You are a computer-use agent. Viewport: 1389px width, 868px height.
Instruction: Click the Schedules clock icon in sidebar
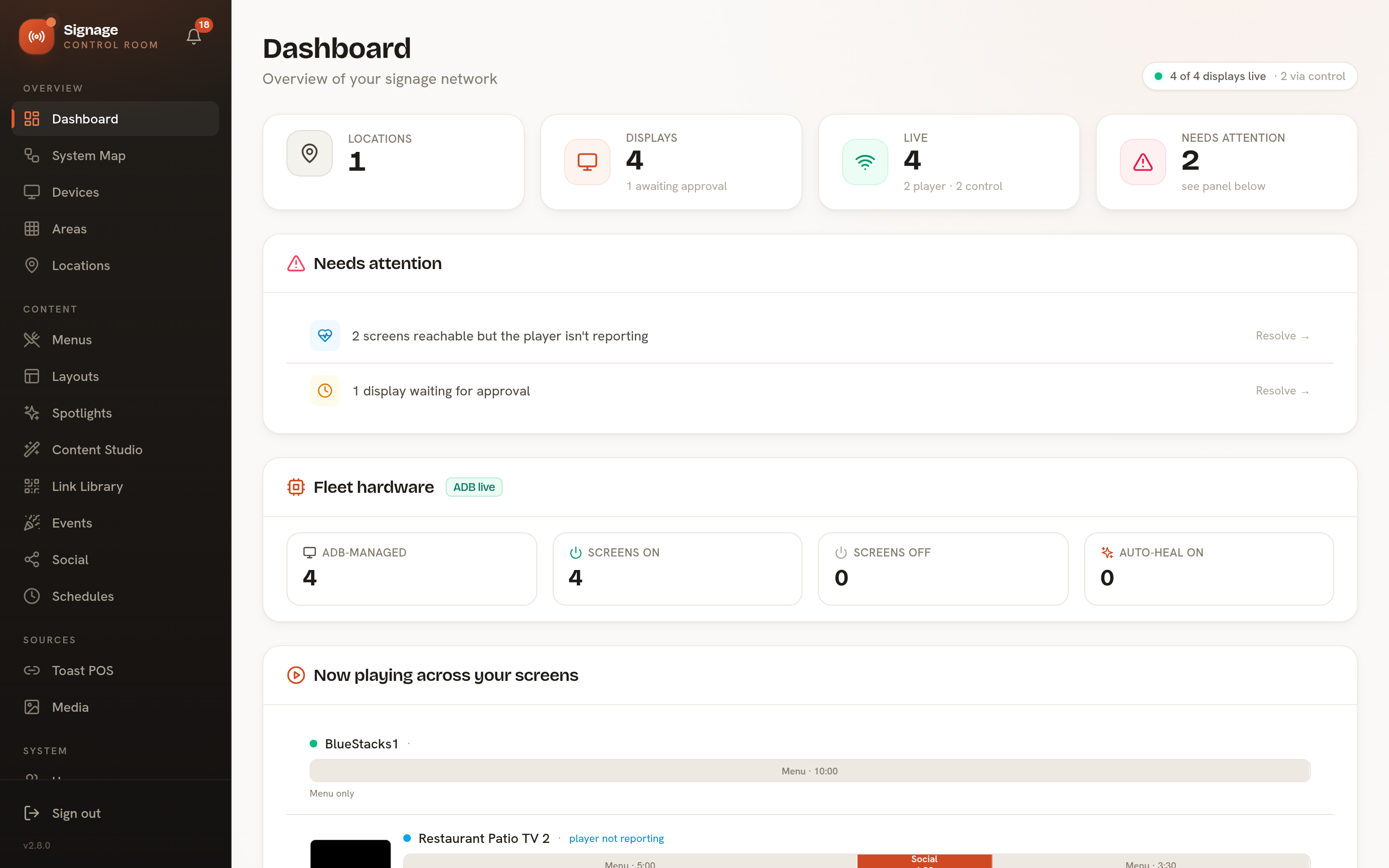(x=31, y=597)
